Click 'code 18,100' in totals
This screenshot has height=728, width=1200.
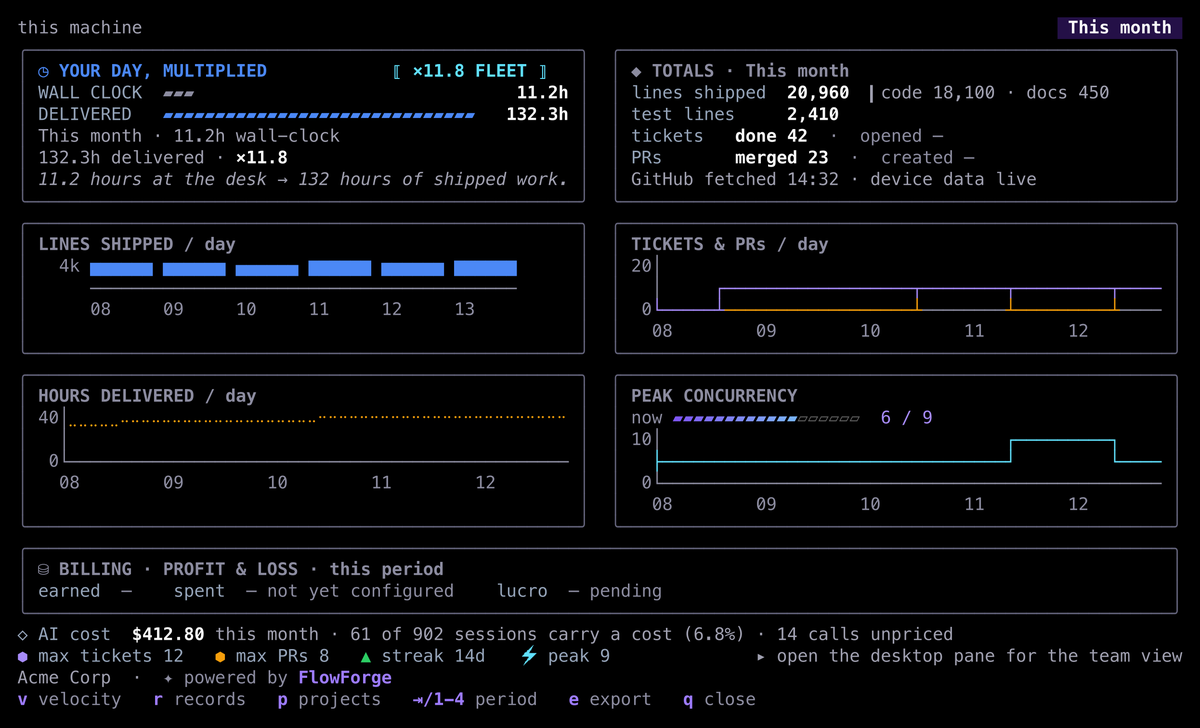click(x=938, y=92)
